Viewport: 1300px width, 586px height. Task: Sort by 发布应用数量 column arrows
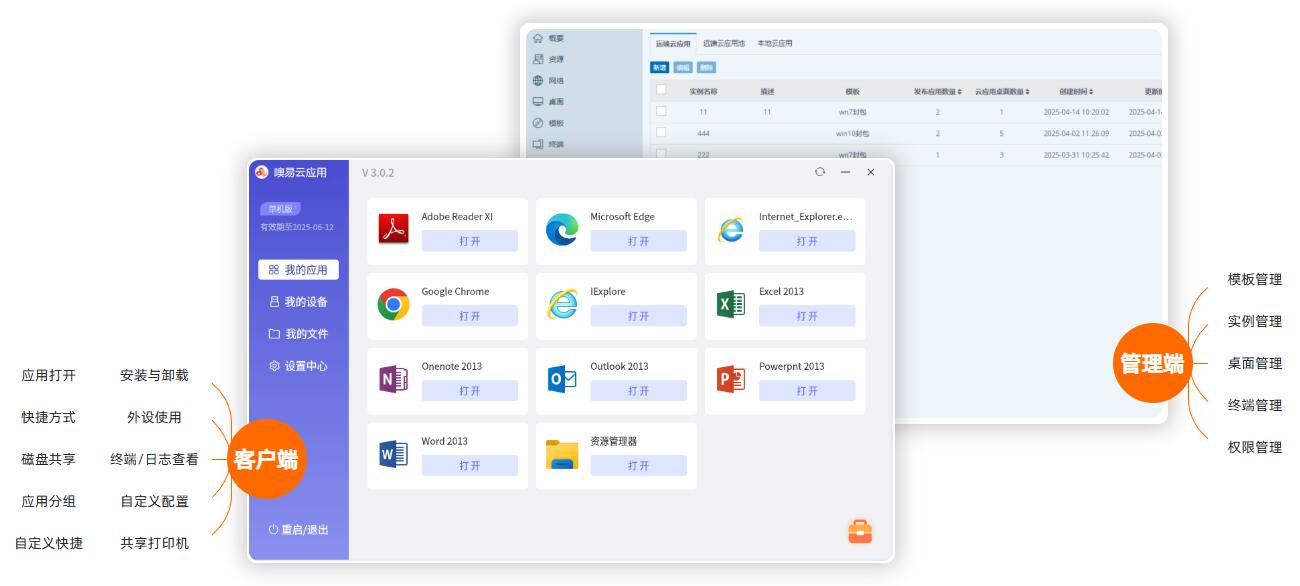tap(960, 92)
